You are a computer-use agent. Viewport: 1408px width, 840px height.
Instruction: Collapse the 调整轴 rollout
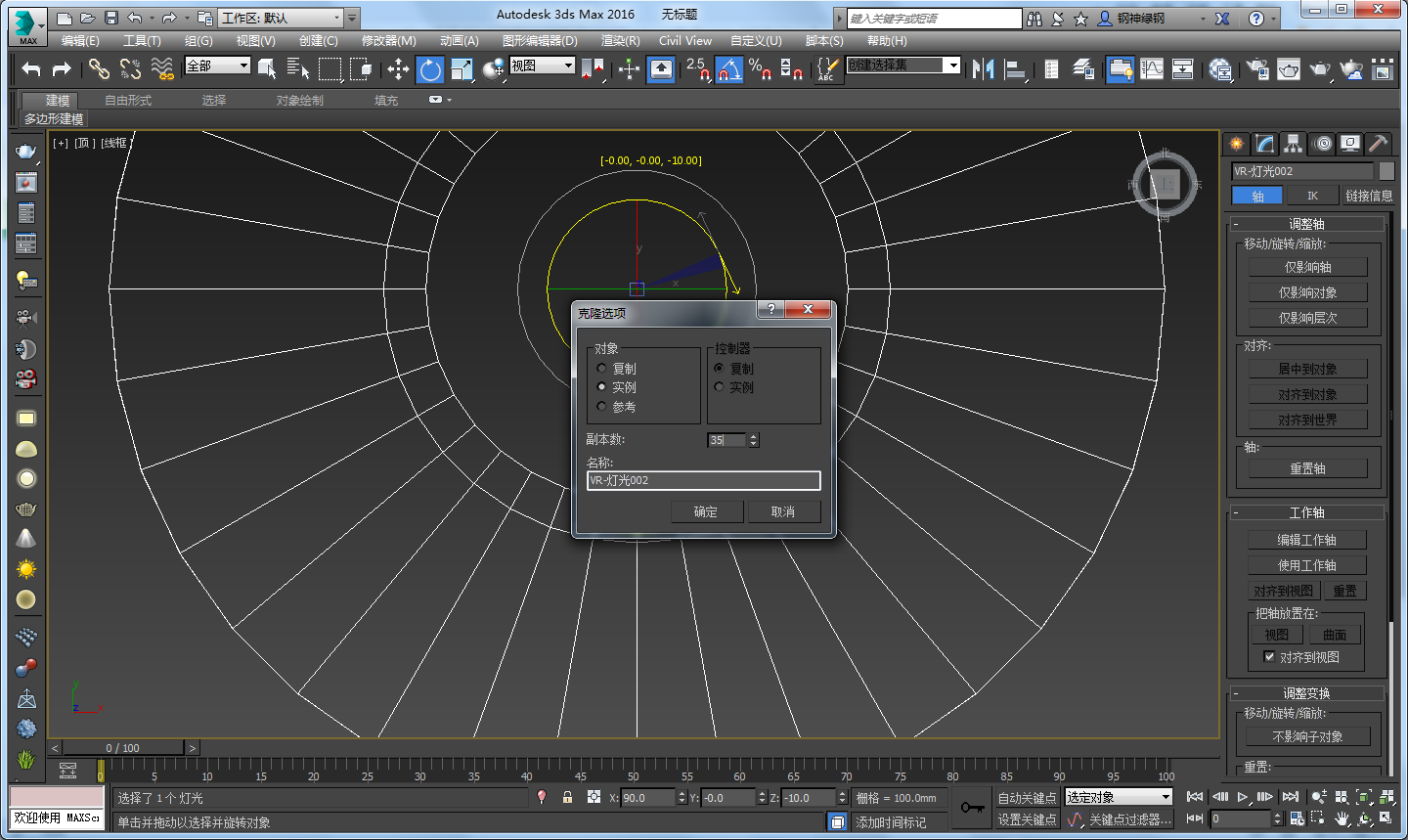click(x=1306, y=224)
